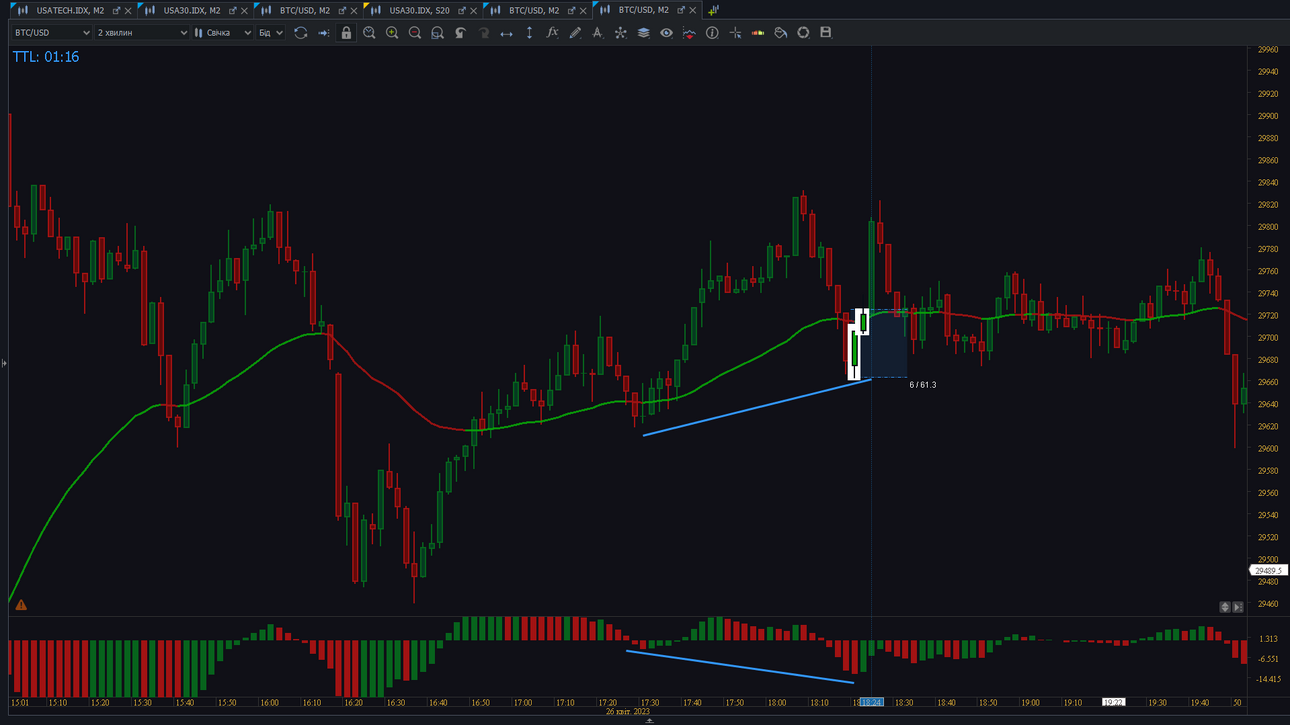Close the USA30.IDX, S20 tab
This screenshot has width=1290, height=725.
point(473,10)
